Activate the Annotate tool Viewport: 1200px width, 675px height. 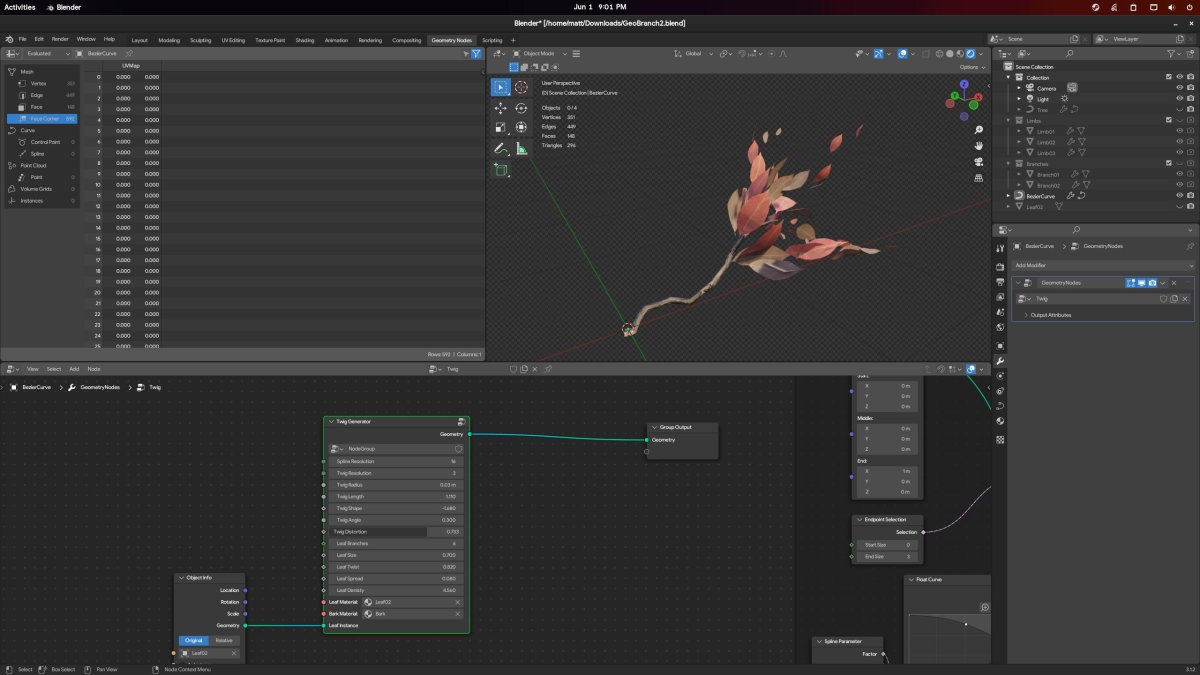[x=501, y=149]
